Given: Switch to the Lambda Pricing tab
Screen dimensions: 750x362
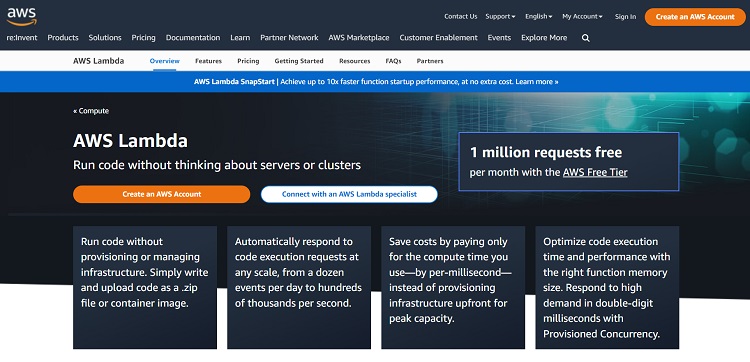Looking at the screenshot, I should coord(248,61).
